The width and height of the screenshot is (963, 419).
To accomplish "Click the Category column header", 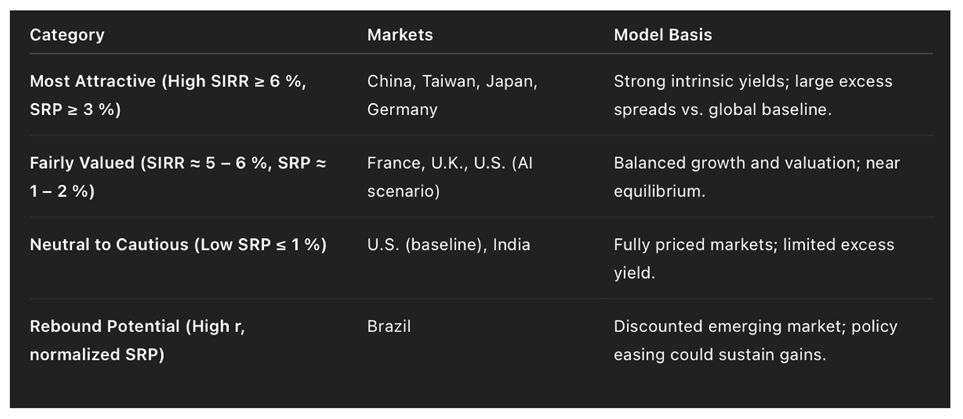I will pyautogui.click(x=67, y=35).
